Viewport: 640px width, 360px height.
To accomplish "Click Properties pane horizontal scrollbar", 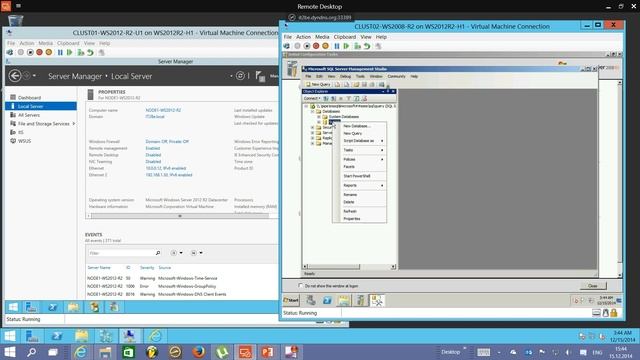I will click(180, 216).
